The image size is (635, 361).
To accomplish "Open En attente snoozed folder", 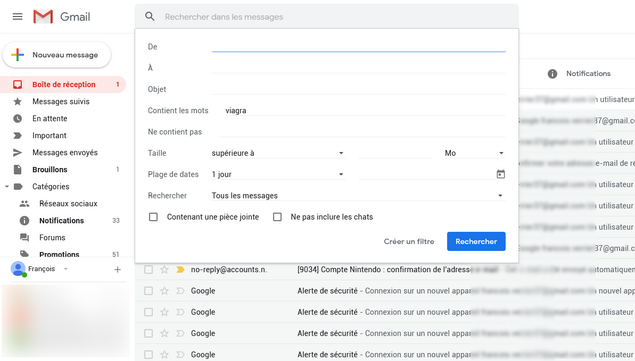I will (x=50, y=118).
